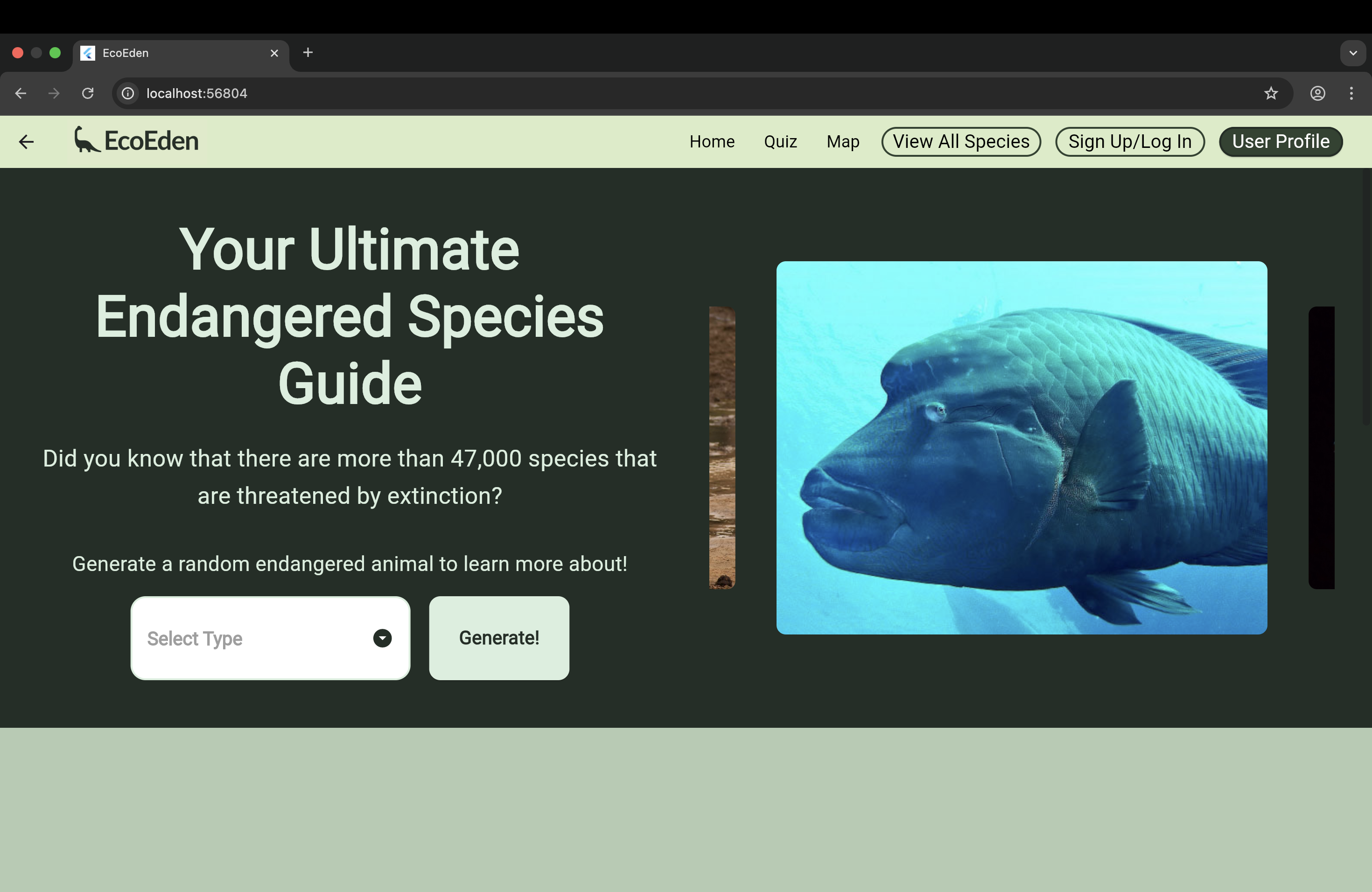Go to Home nav item
This screenshot has height=892, width=1372.
(x=711, y=142)
